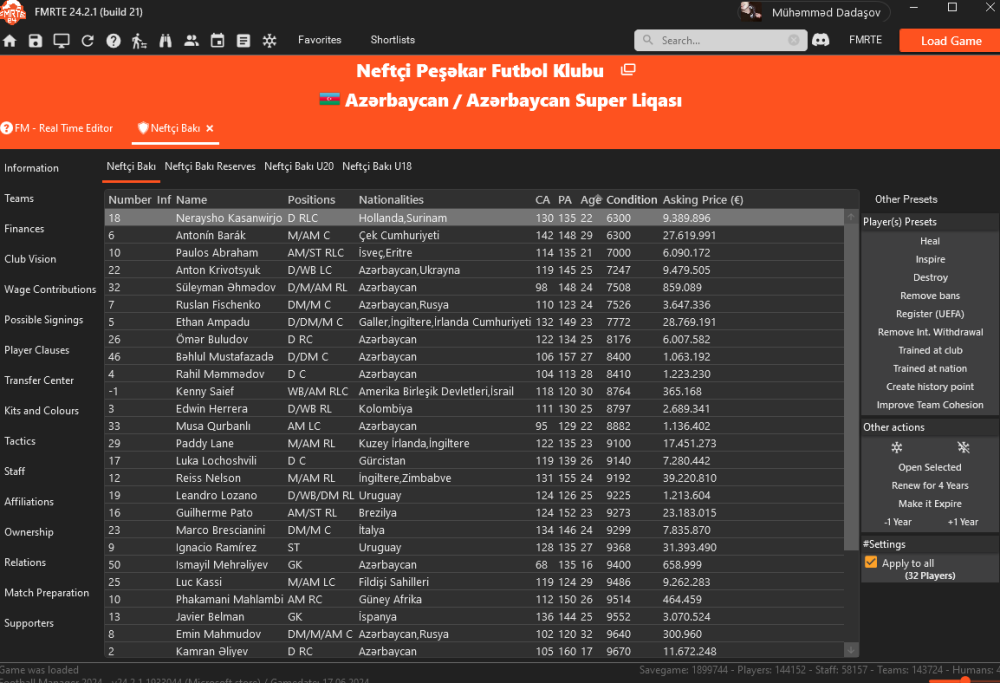This screenshot has width=1000, height=683.
Task: Open the Shortlists menu
Action: [393, 40]
